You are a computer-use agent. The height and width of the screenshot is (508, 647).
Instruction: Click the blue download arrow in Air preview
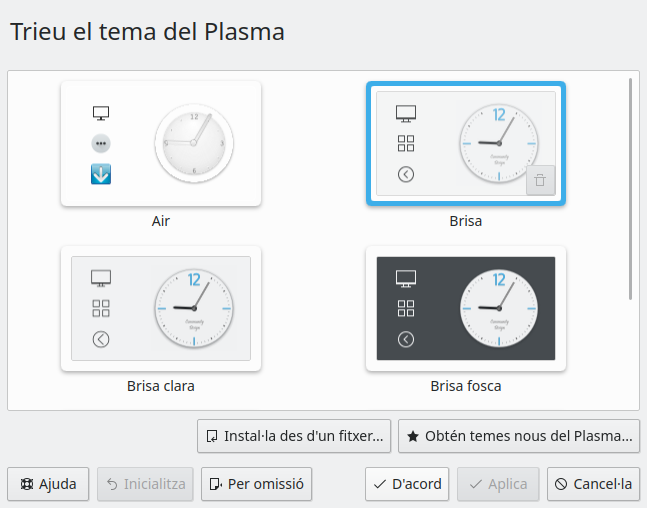(101, 174)
